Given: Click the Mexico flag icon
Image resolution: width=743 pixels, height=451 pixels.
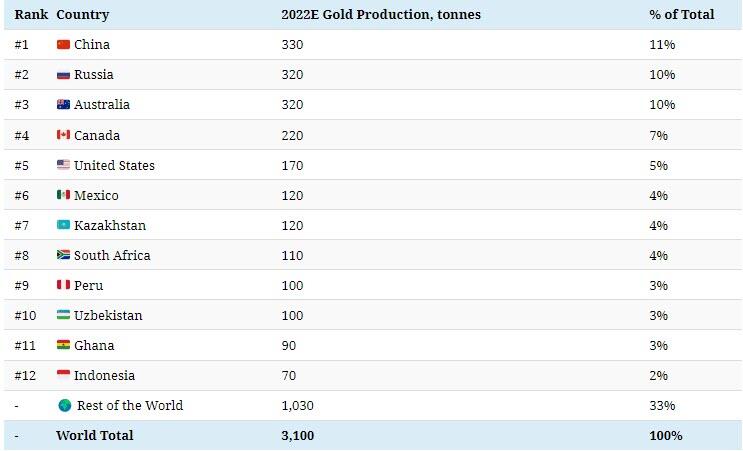Looking at the screenshot, I should (63, 195).
